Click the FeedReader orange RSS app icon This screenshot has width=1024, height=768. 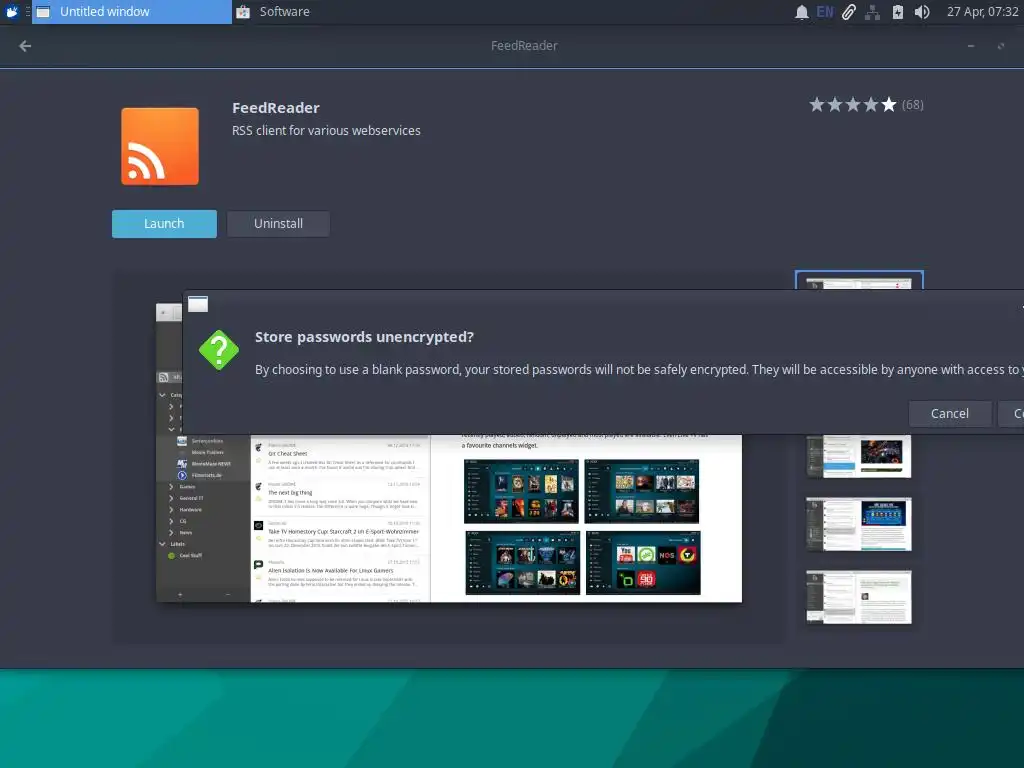tap(160, 146)
